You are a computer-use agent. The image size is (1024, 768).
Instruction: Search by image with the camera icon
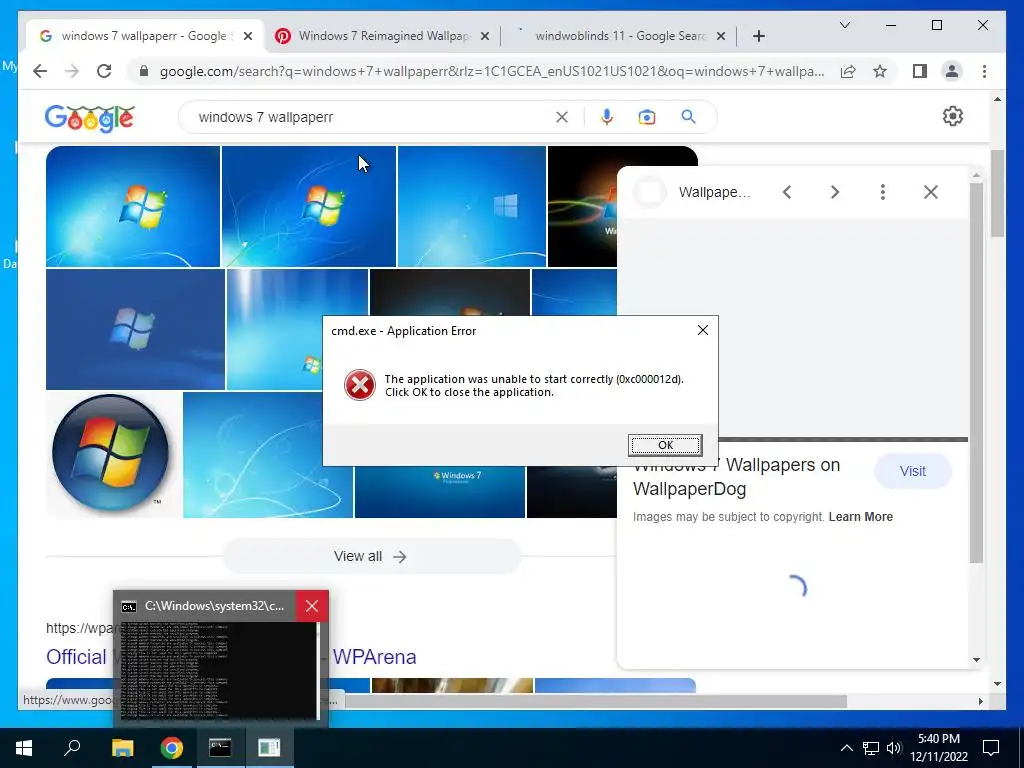(x=647, y=118)
